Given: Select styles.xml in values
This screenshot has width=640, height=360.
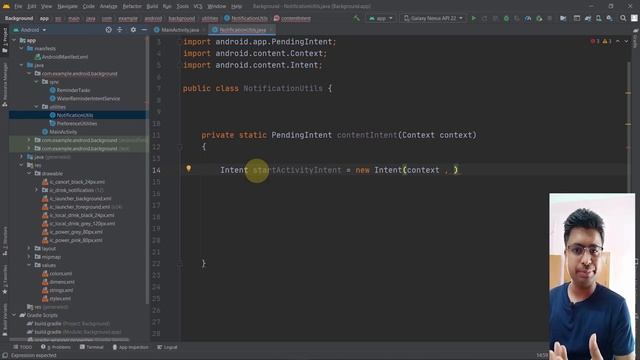Looking at the screenshot, I should coord(60,299).
